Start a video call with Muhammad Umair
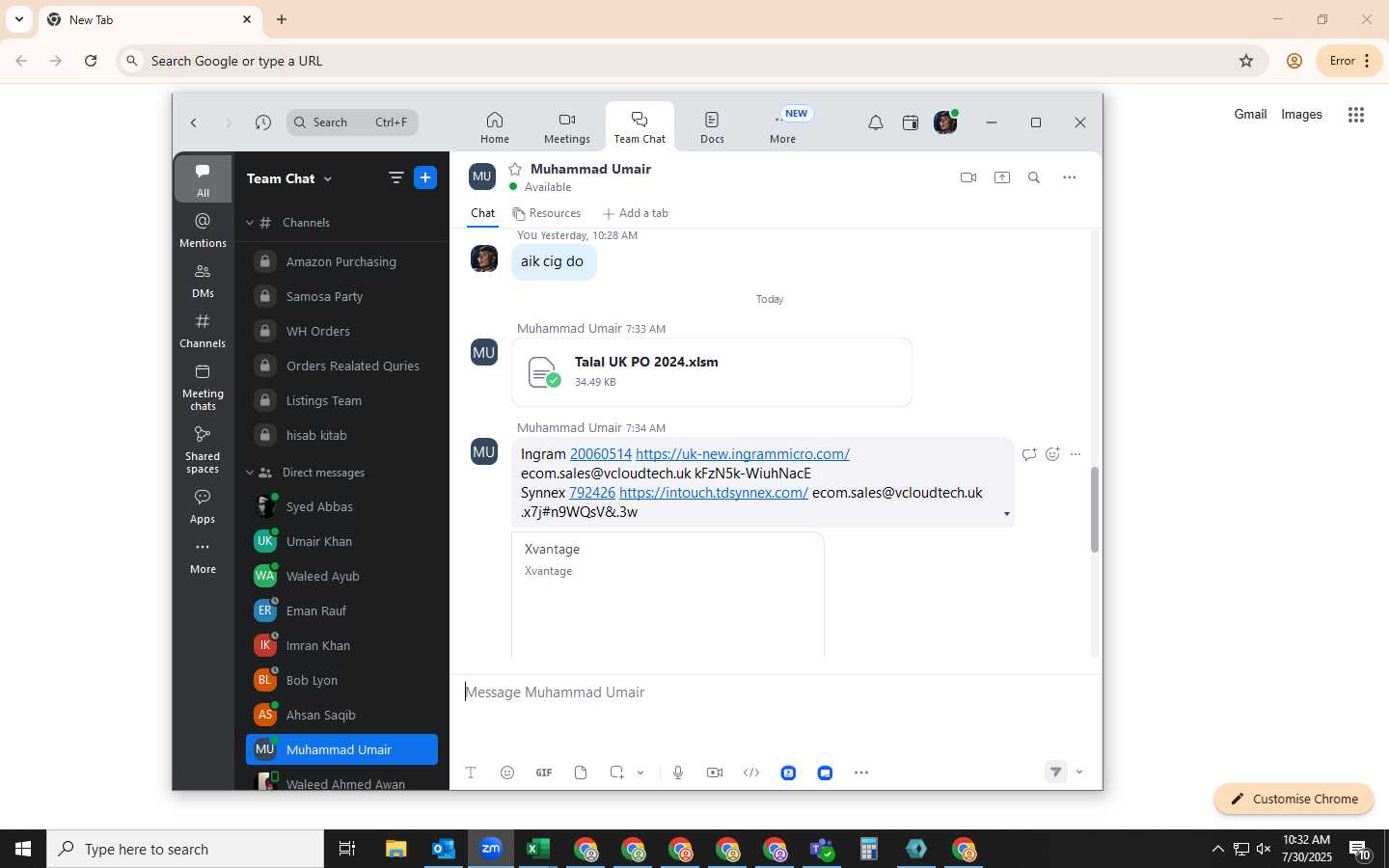 (x=968, y=177)
